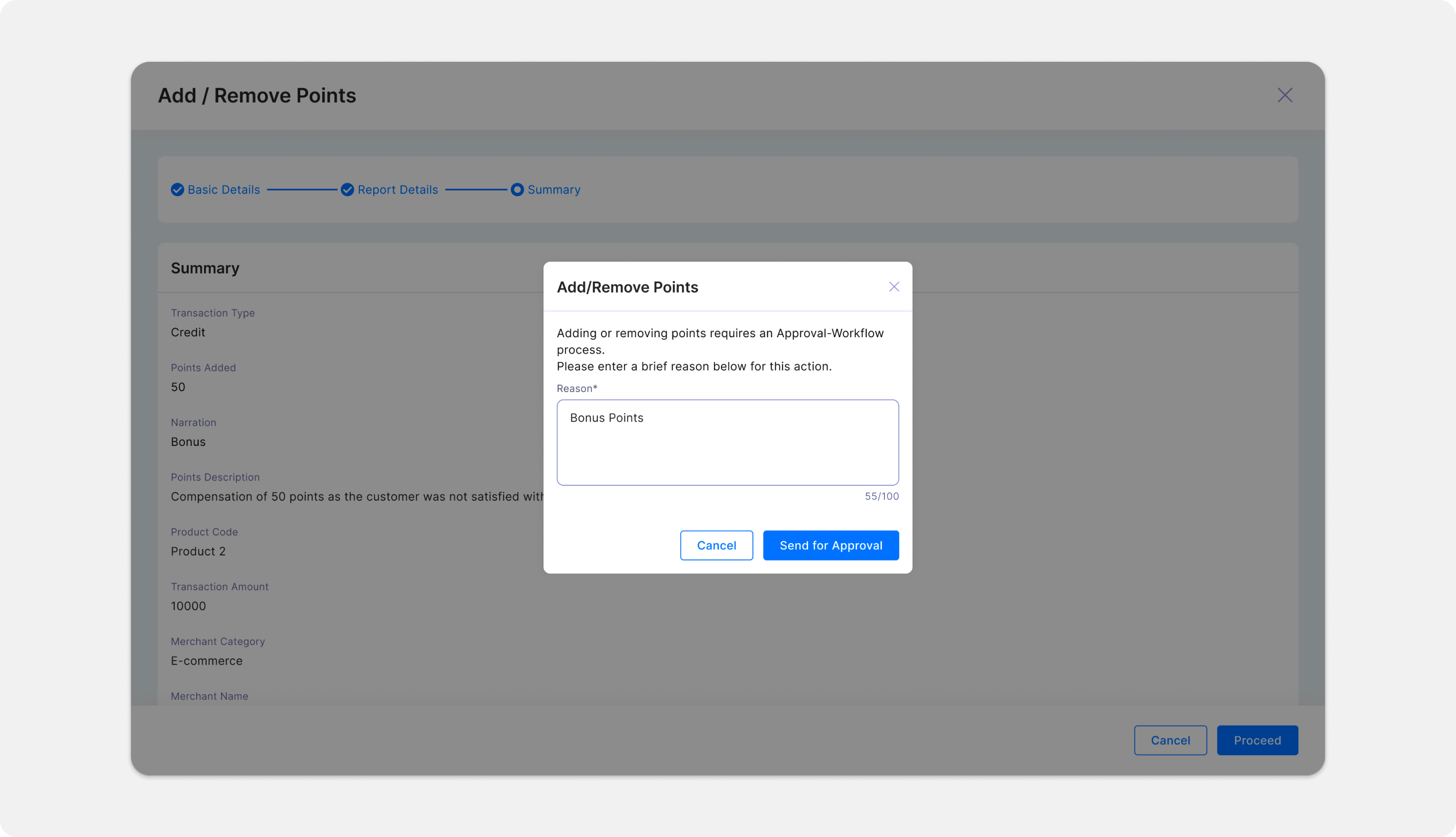Viewport: 1456px width, 837px height.
Task: Click Basic Details step checkmark icon
Action: 177,190
